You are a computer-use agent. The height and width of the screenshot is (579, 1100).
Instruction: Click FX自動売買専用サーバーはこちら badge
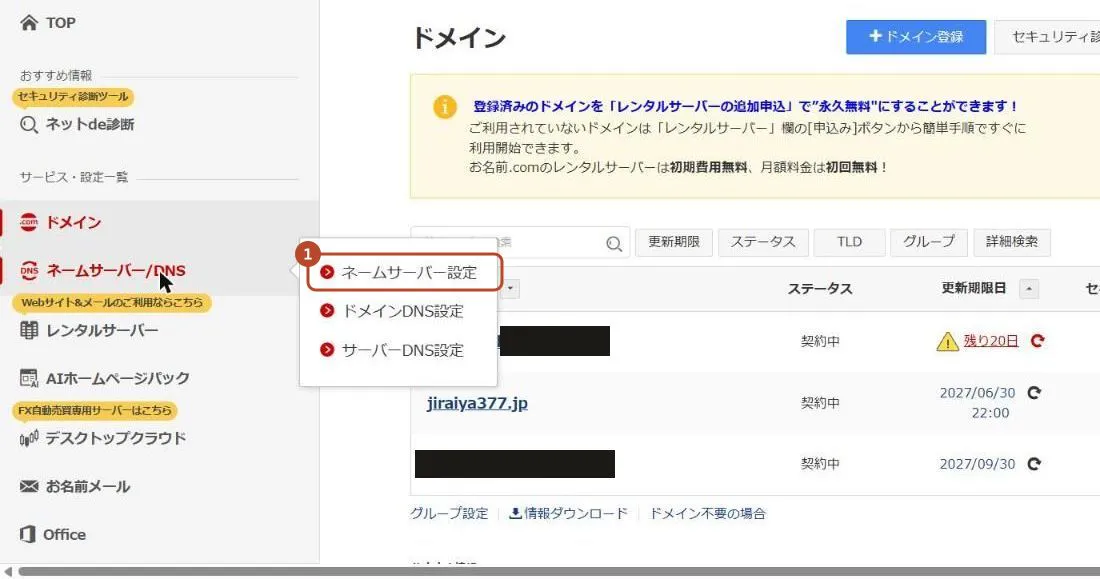pyautogui.click(x=95, y=410)
